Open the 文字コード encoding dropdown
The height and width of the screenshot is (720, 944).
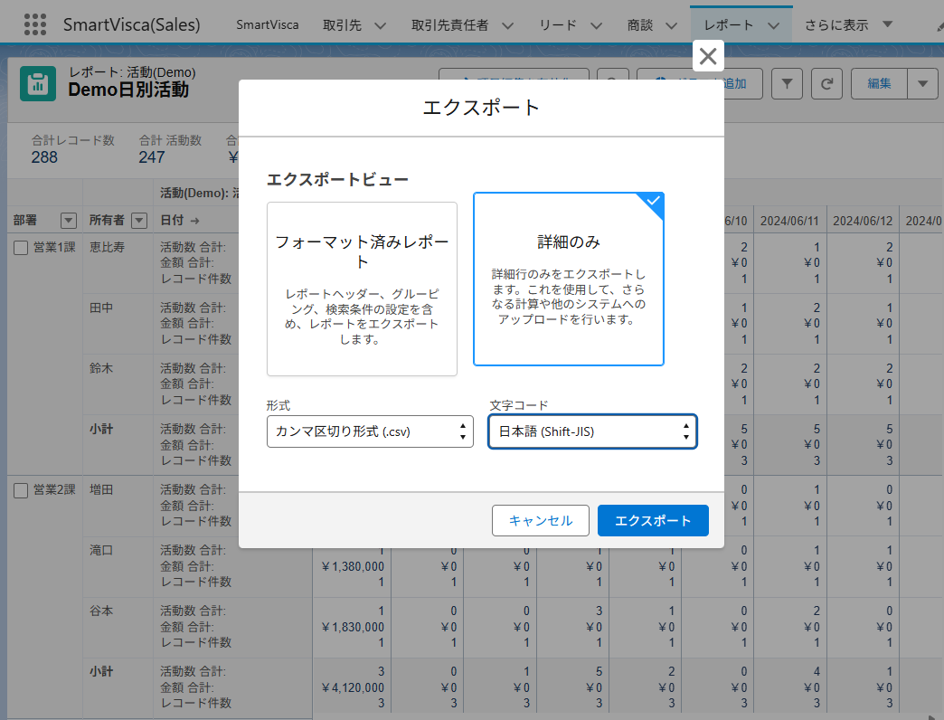[x=592, y=432]
